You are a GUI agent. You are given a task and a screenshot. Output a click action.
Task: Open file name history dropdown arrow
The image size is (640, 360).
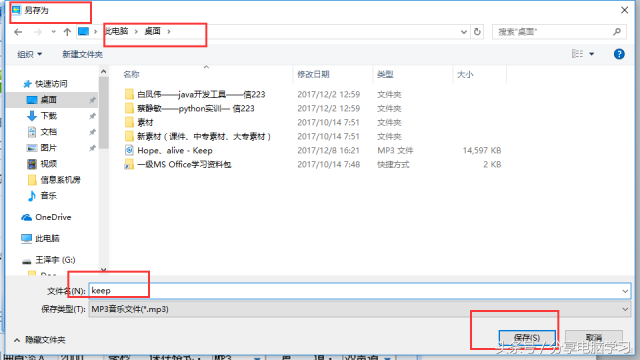tap(625, 291)
